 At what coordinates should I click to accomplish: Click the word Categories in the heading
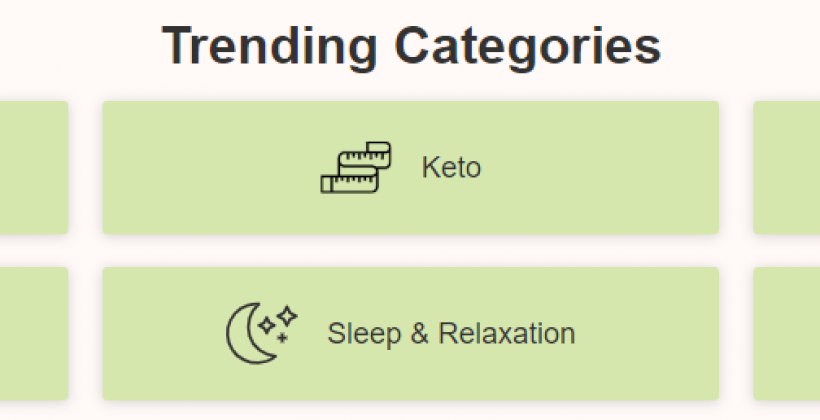[528, 48]
